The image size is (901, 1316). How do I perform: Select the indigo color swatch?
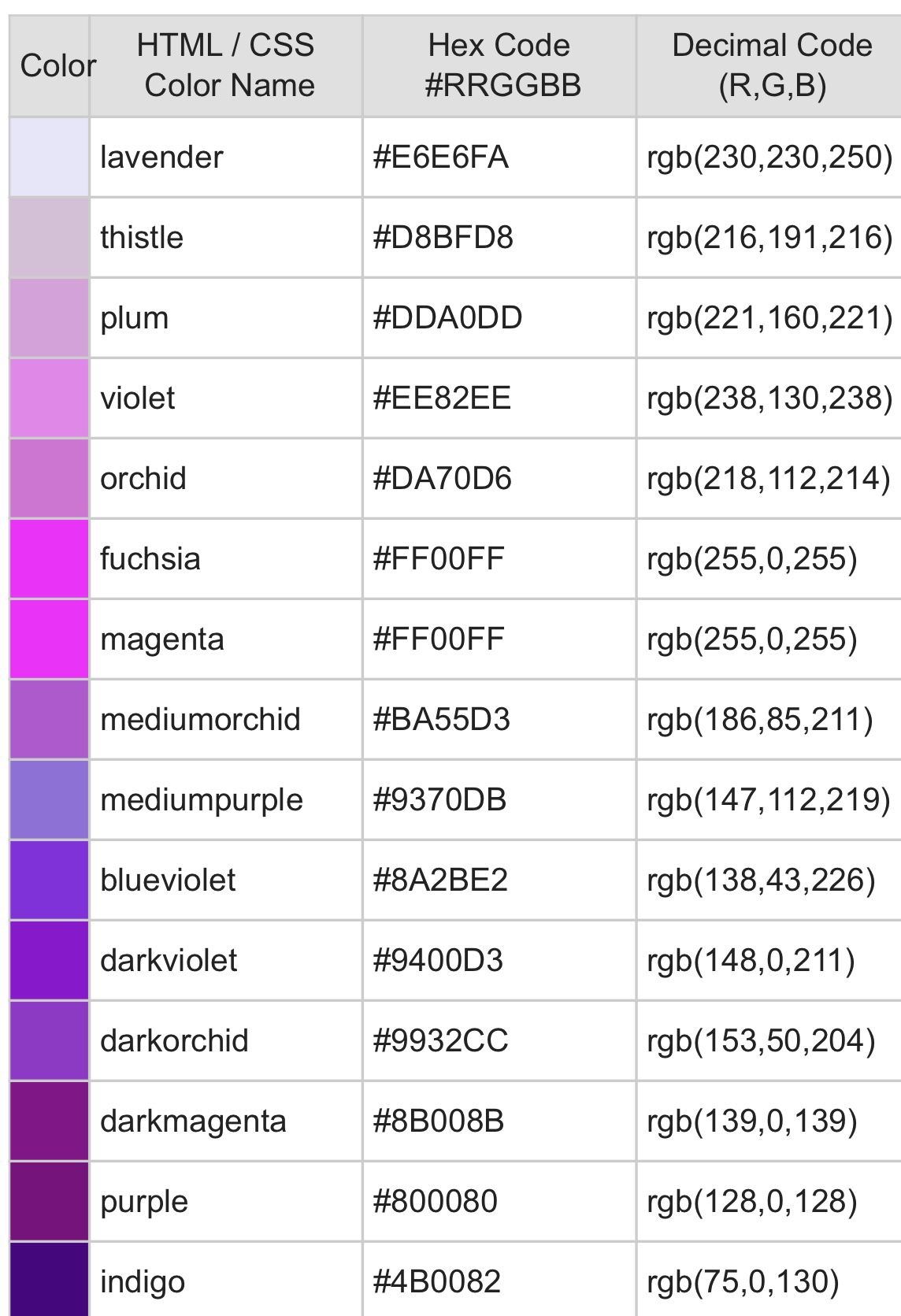pos(49,1280)
